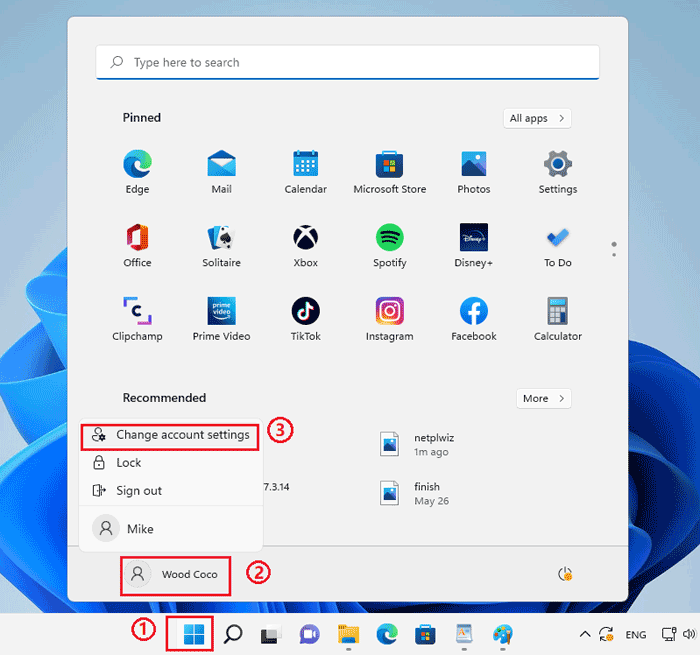Viewport: 700px width, 655px height.
Task: Open Microsoft Store from the taskbar
Action: click(425, 634)
